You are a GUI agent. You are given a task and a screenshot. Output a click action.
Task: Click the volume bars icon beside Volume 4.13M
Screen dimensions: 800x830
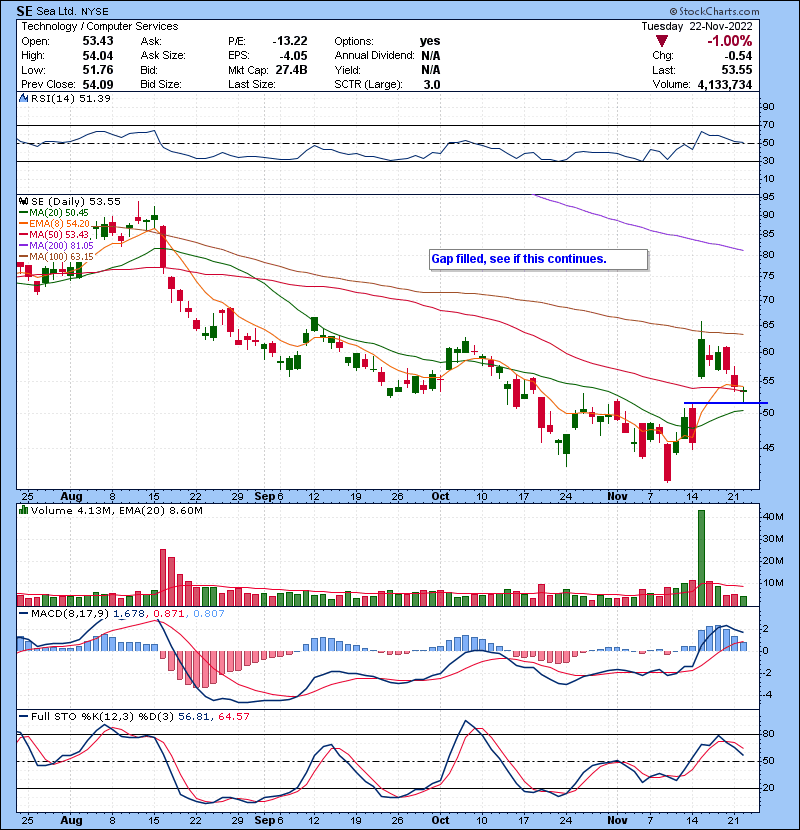pyautogui.click(x=23, y=510)
